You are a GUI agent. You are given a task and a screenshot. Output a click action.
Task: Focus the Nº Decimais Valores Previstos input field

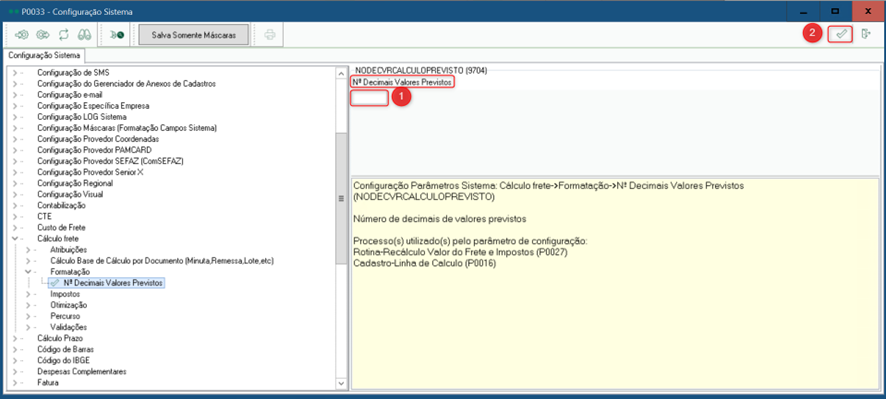click(x=369, y=98)
